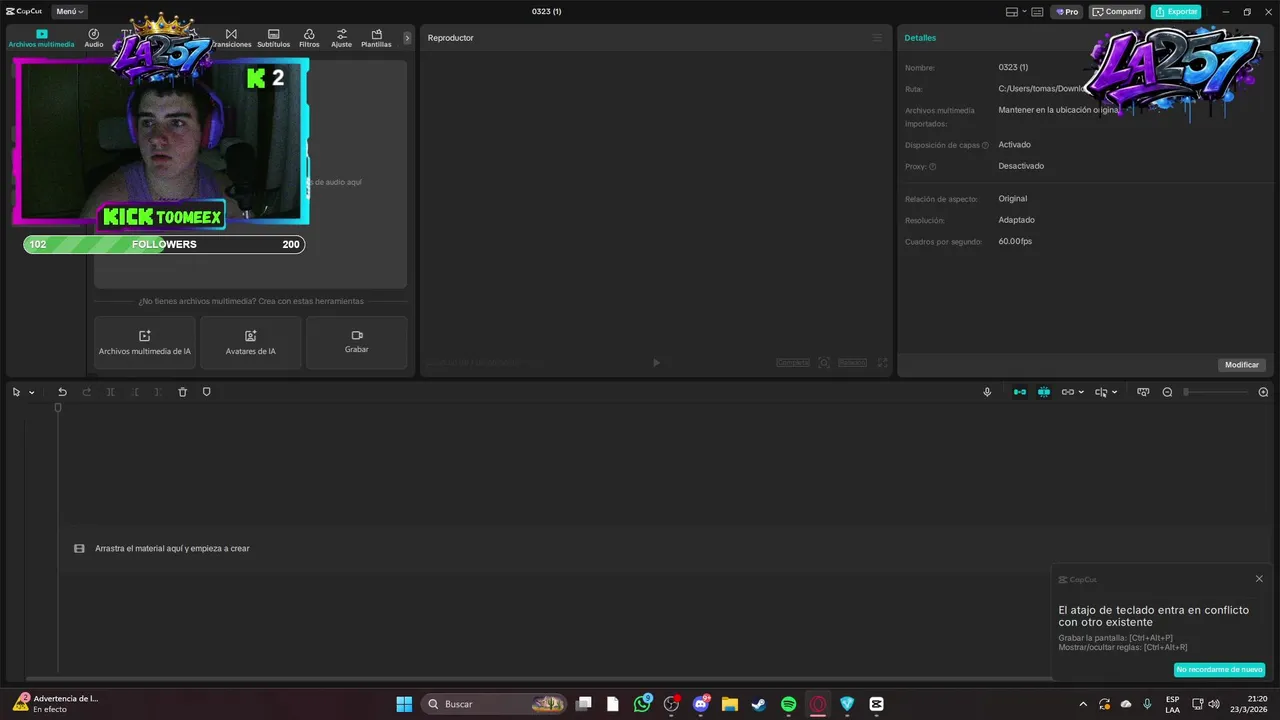Viewport: 1280px width, 720px height.
Task: Expand selection tool mode dropdown
Action: pyautogui.click(x=32, y=393)
